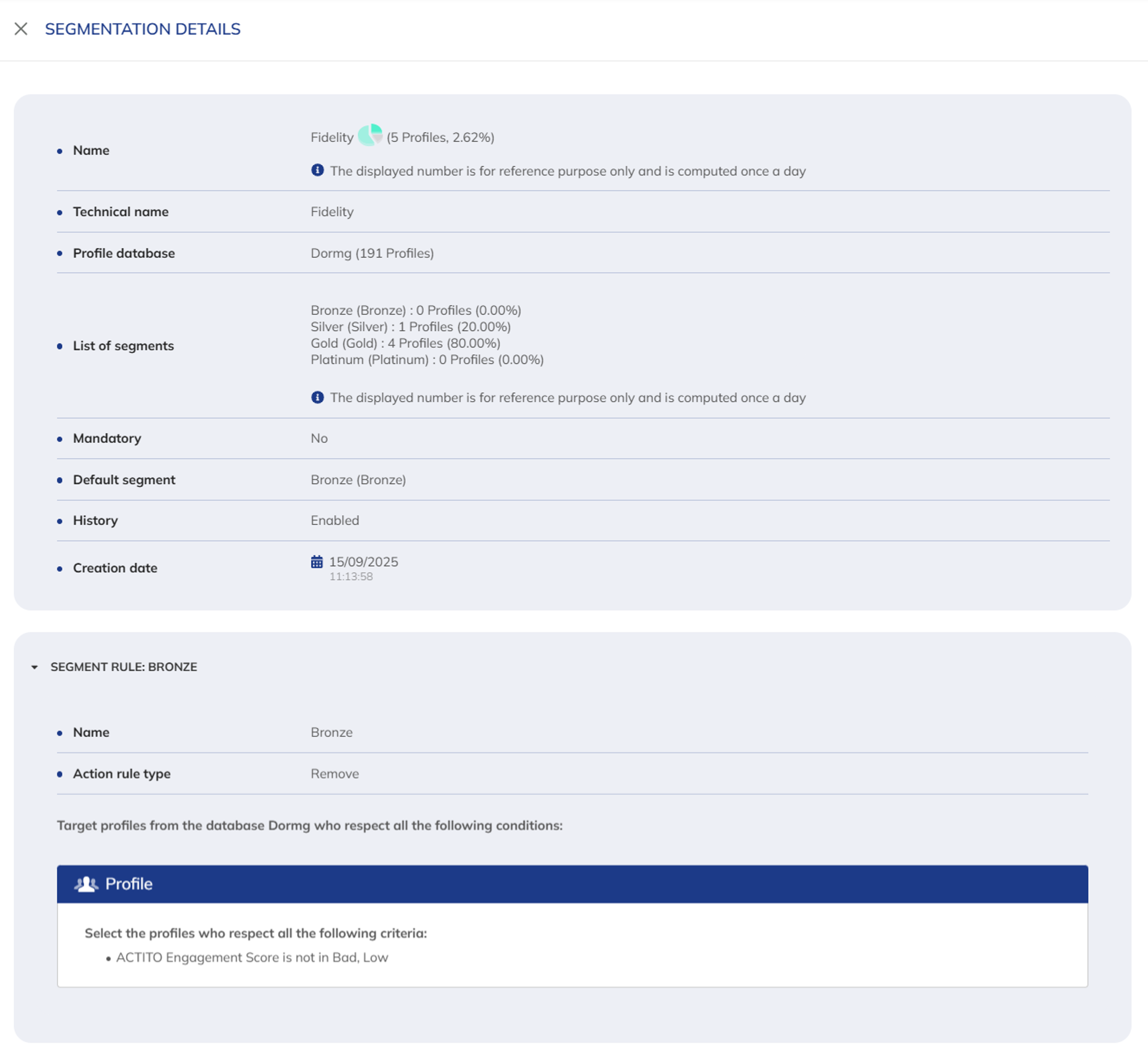Click the Segmentation Details title
This screenshot has width=1148, height=1055.
143,29
